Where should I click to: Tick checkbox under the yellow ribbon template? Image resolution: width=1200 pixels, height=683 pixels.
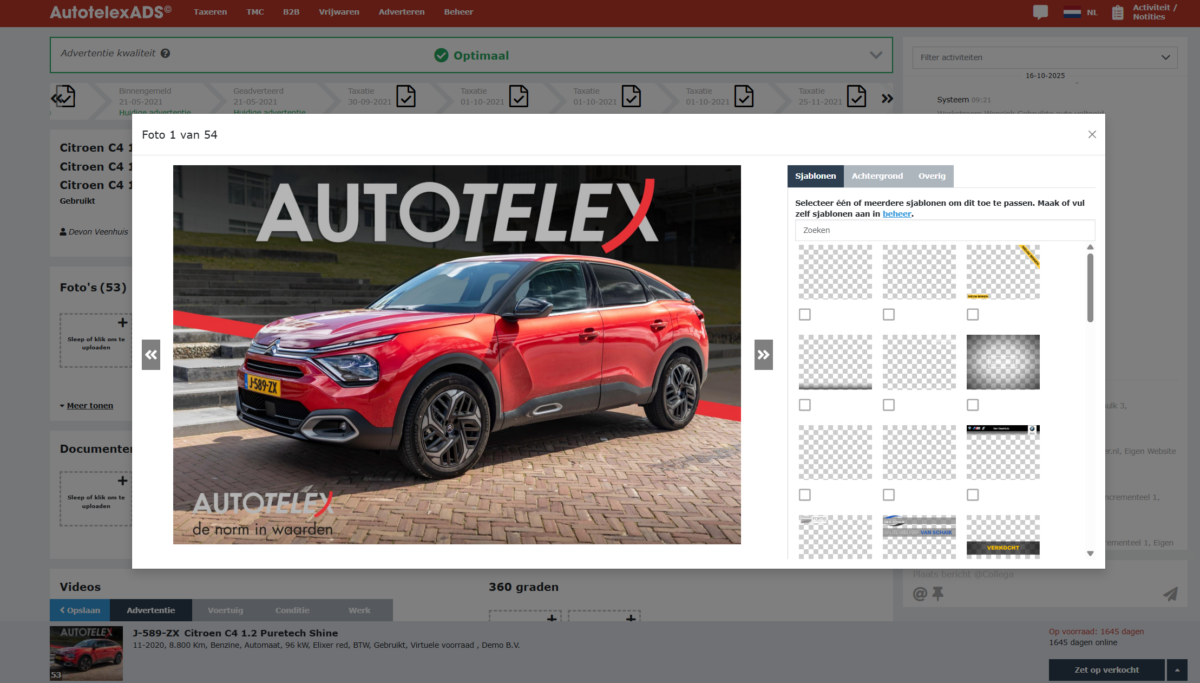(973, 315)
